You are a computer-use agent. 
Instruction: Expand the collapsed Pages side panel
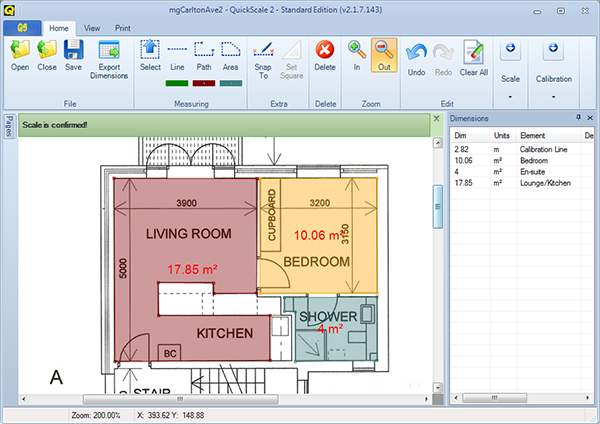(7, 127)
